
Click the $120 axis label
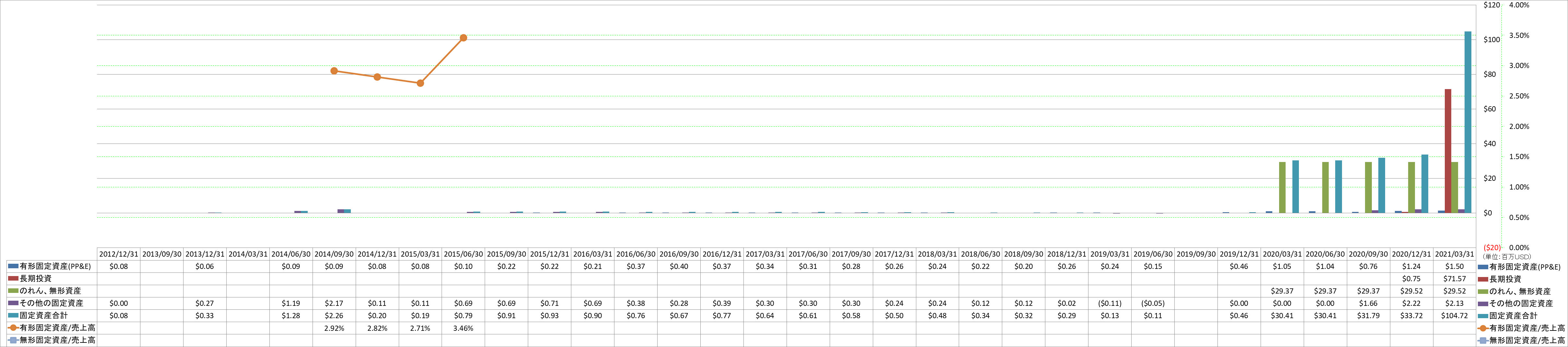1491,5
